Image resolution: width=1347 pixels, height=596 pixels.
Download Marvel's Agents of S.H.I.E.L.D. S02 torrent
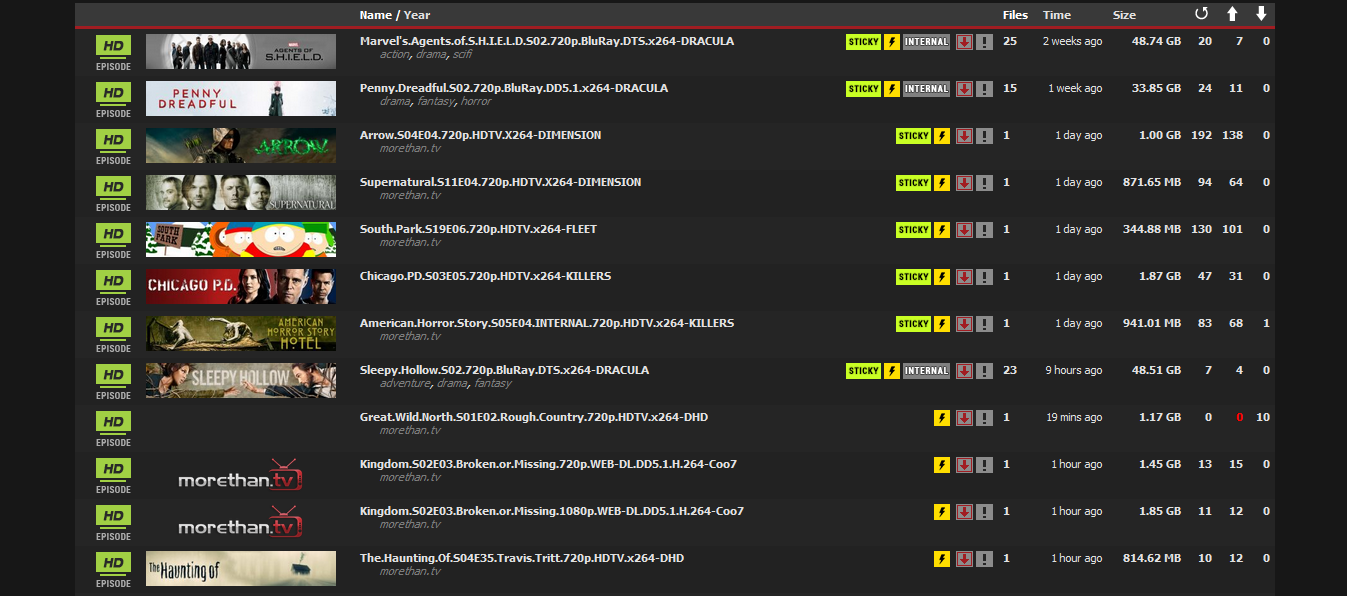pos(964,42)
